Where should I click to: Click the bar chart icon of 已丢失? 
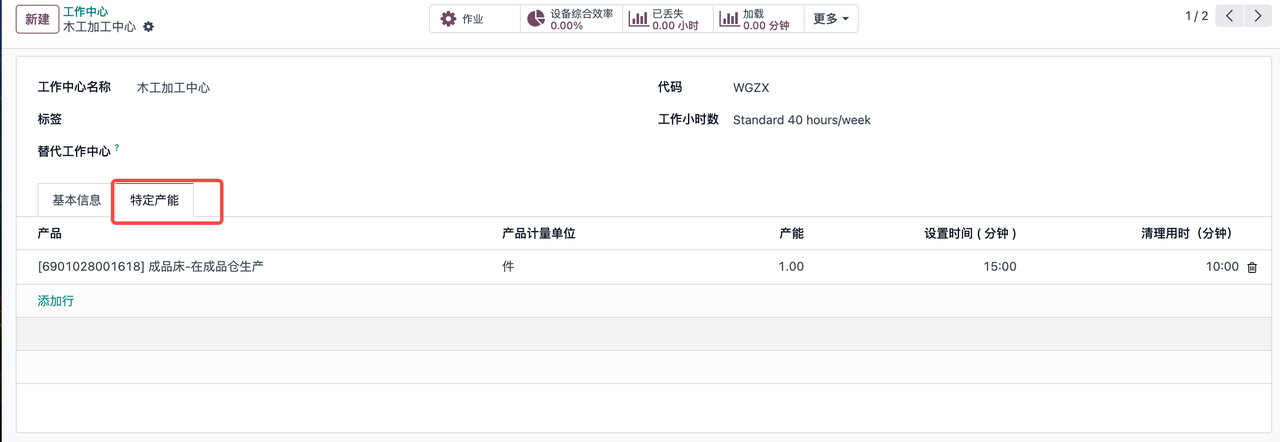(x=638, y=19)
